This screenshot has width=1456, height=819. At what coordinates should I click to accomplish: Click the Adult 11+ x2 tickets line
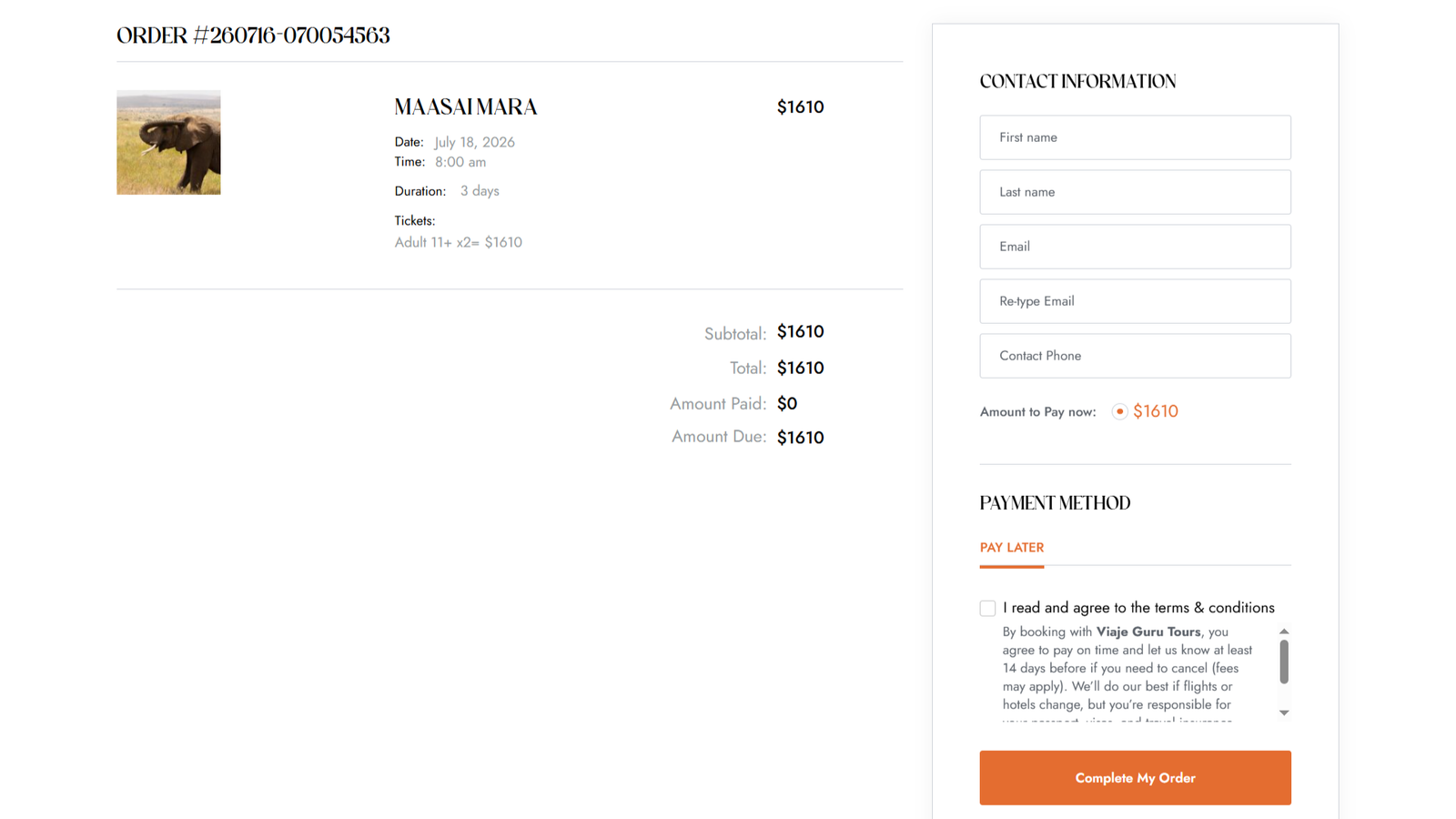pos(458,242)
